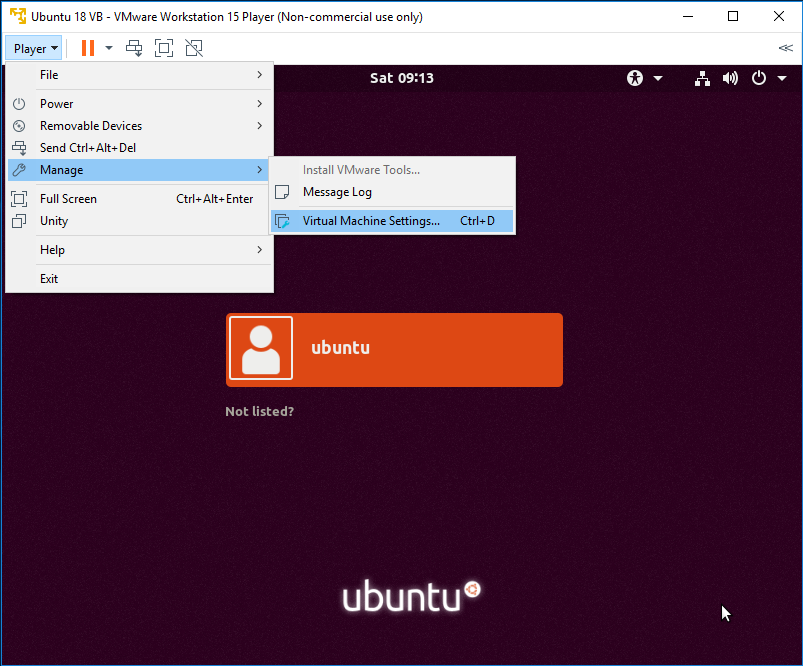Click the Ubuntu power icon in top bar
Image resolution: width=803 pixels, height=666 pixels.
[x=758, y=78]
